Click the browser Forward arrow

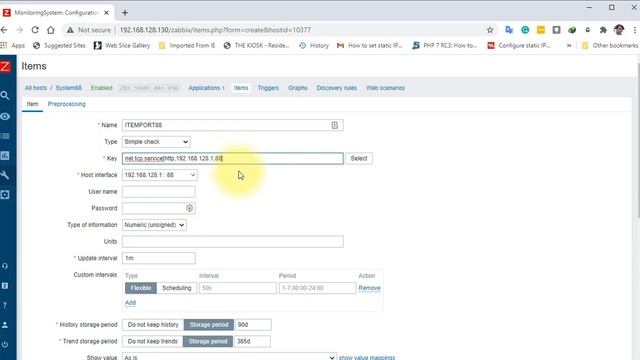tap(20, 30)
